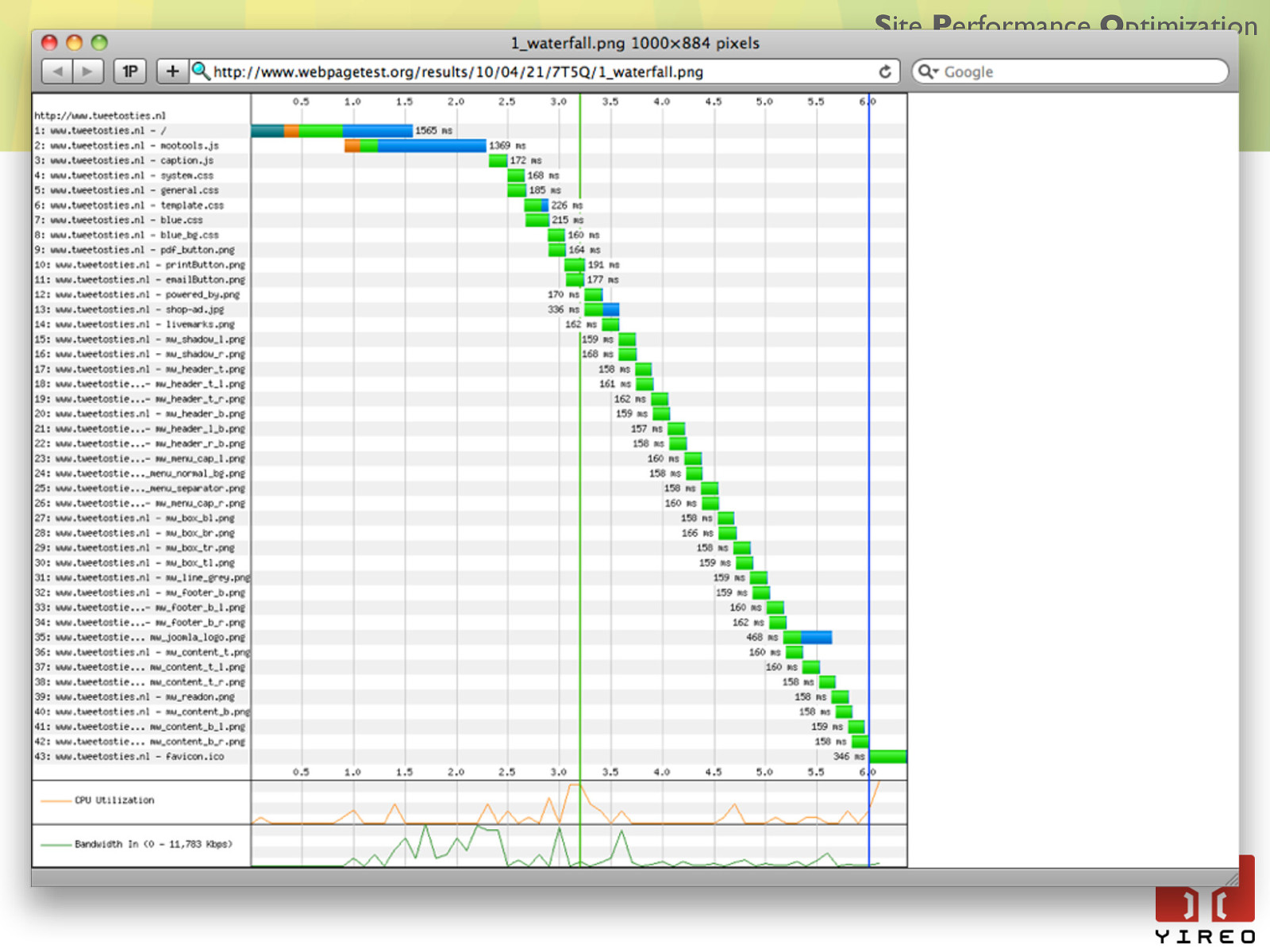Select row 2 mootools.js request
This screenshot has width=1270, height=952.
pos(470,145)
